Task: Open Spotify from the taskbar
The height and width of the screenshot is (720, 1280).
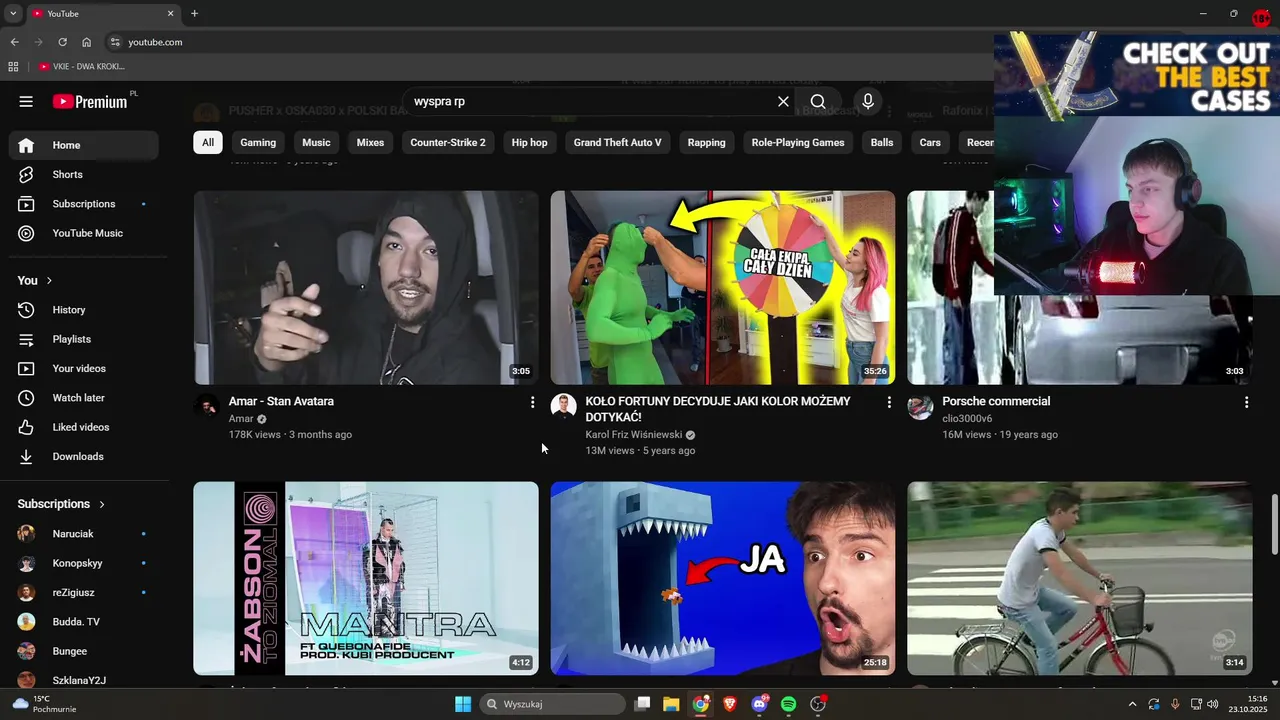Action: click(788, 704)
